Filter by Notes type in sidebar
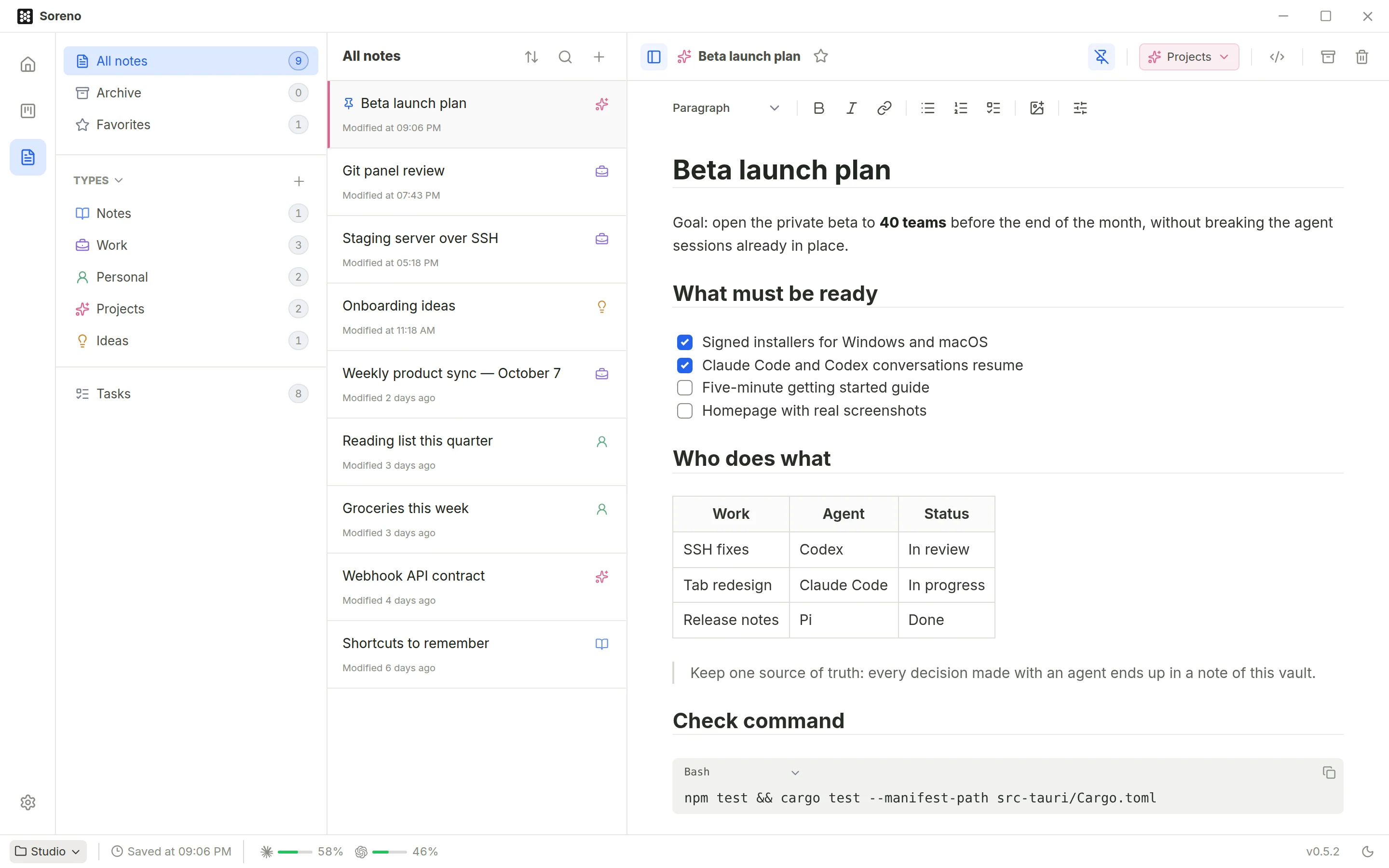This screenshot has height=868, width=1389. [x=191, y=213]
